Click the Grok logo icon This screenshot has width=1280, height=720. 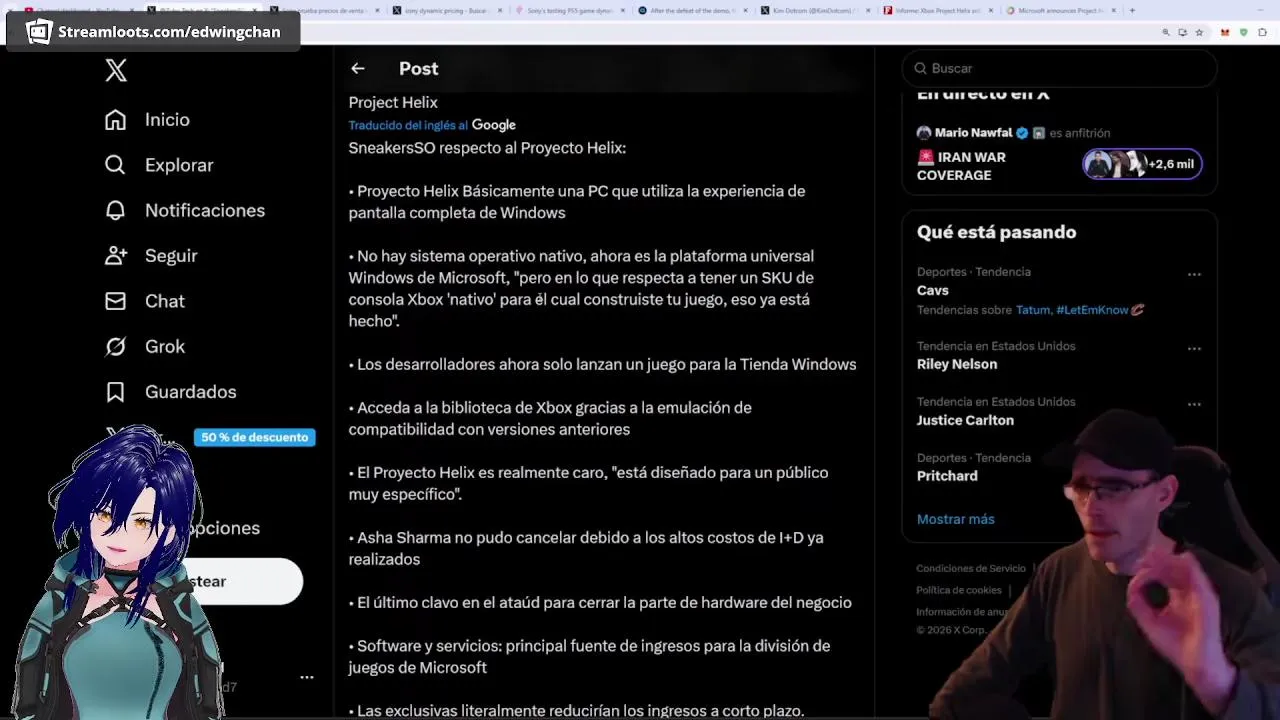[x=116, y=346]
